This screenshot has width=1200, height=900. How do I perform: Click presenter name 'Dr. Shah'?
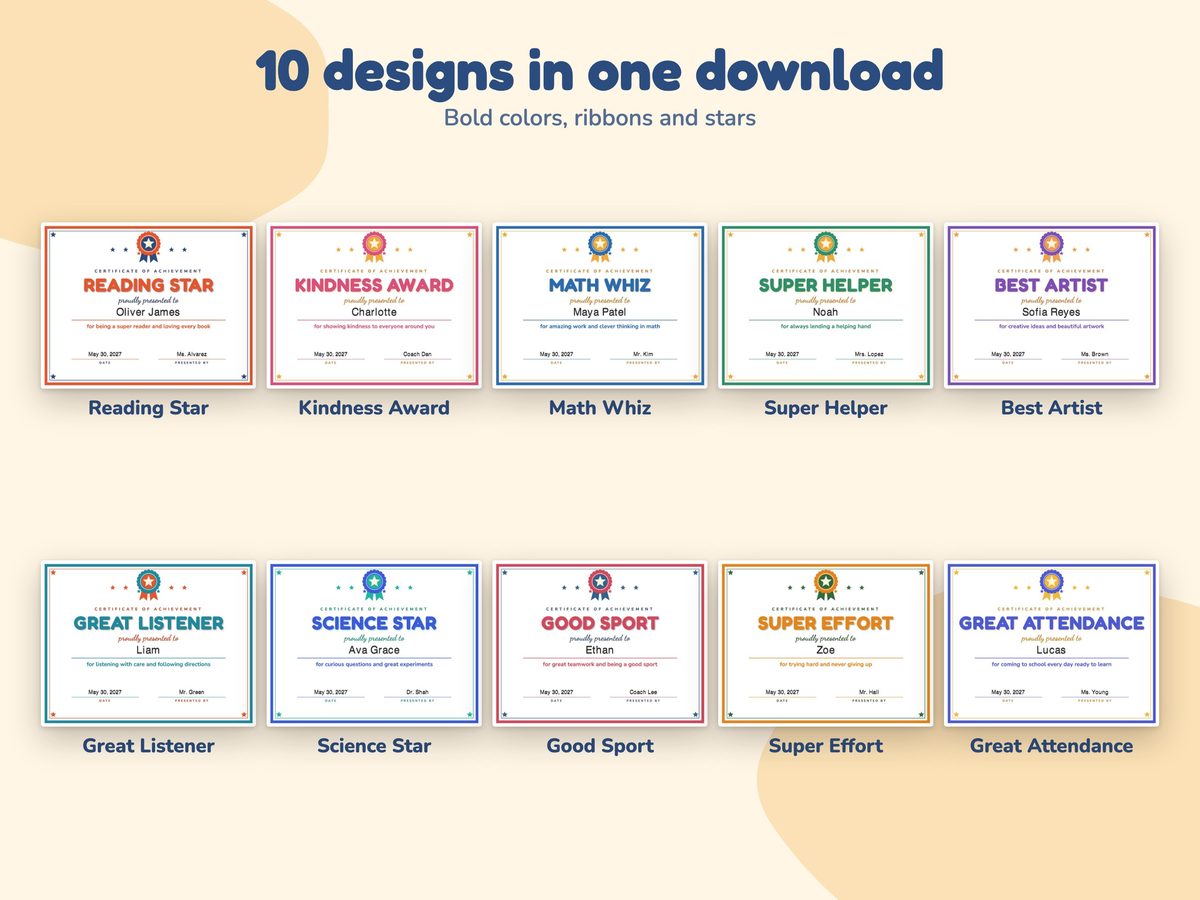pyautogui.click(x=418, y=692)
